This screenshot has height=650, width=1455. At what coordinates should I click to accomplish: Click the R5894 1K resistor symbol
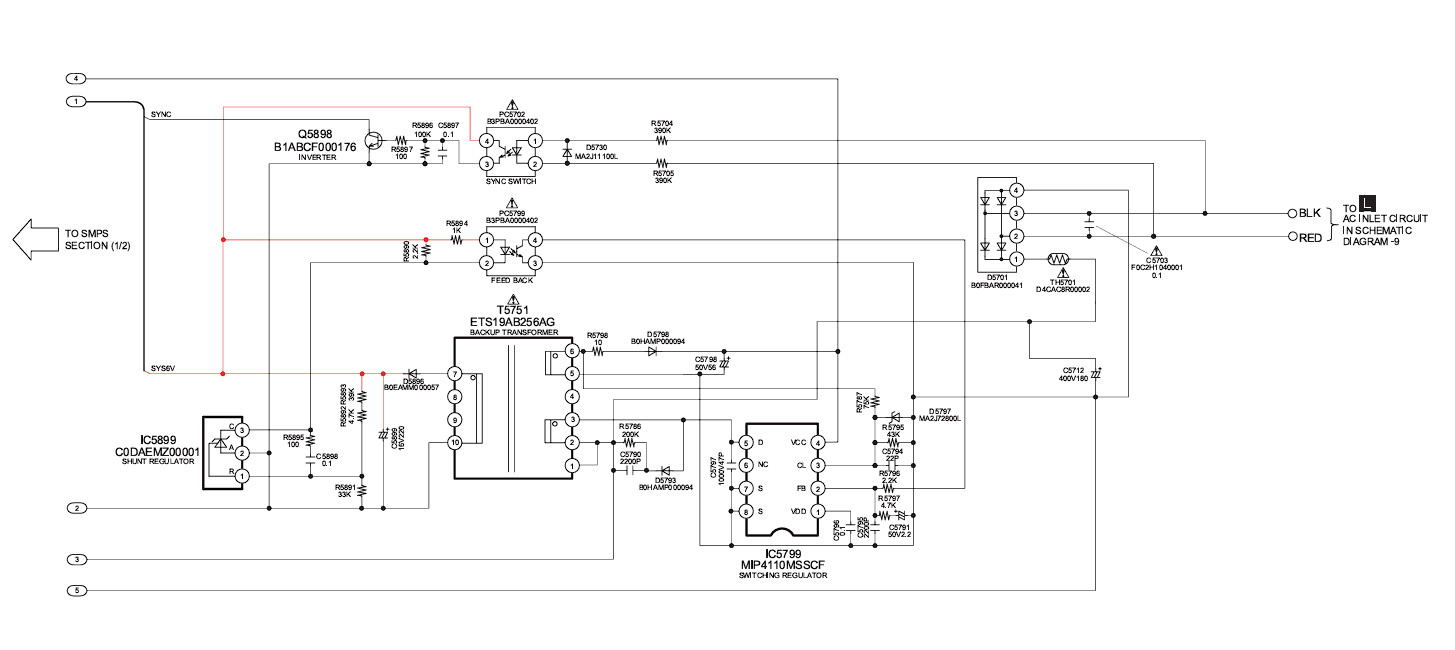[457, 240]
